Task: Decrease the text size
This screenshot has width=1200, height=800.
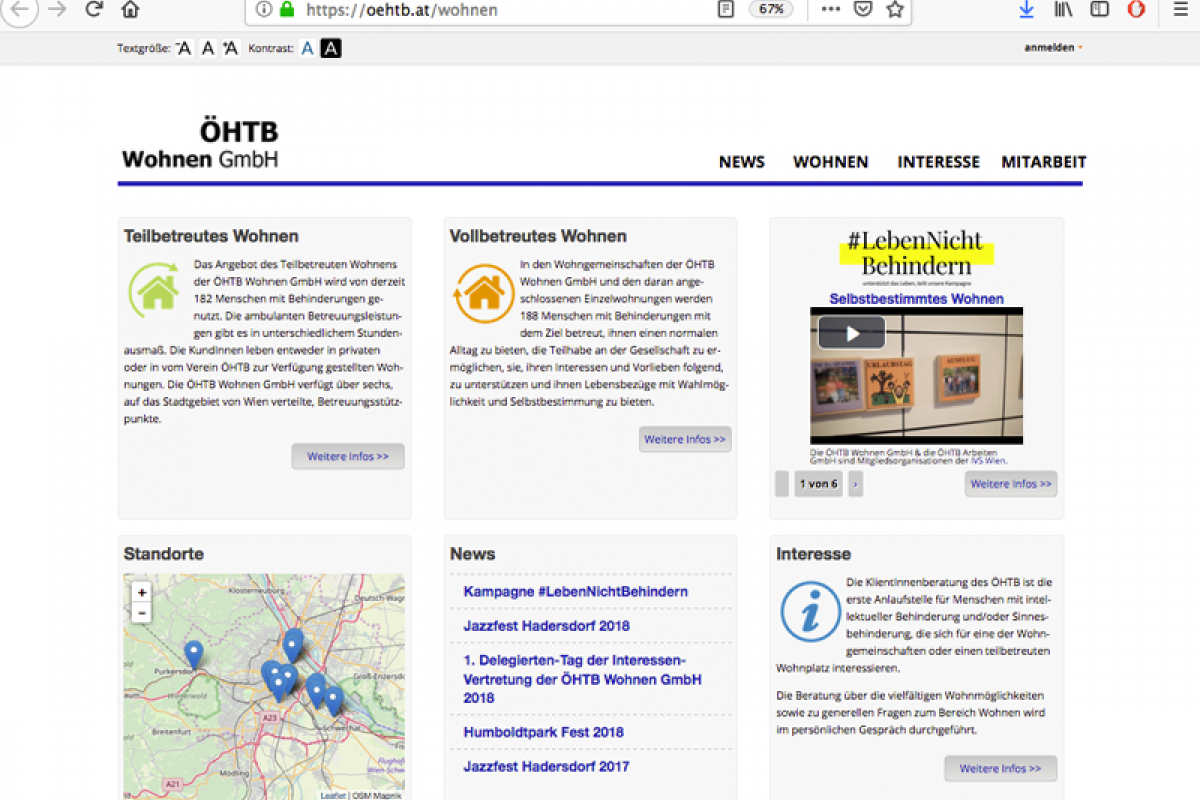Action: pos(184,48)
